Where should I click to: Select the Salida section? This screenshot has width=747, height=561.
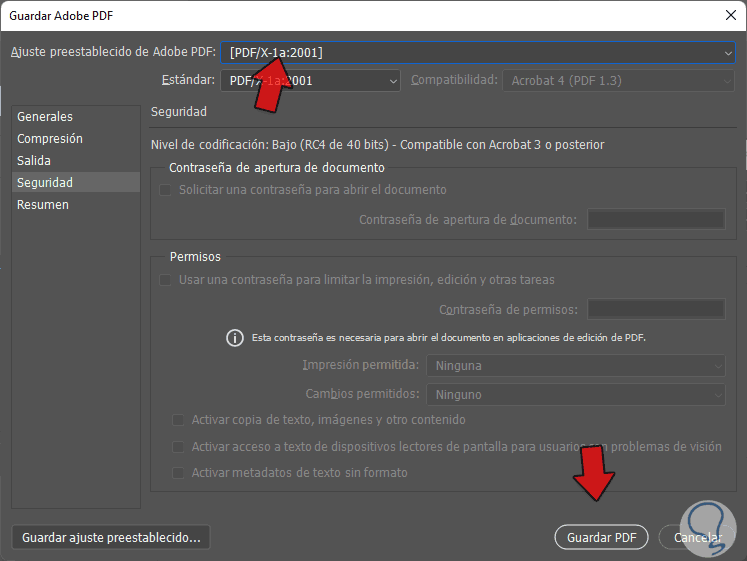click(76, 160)
